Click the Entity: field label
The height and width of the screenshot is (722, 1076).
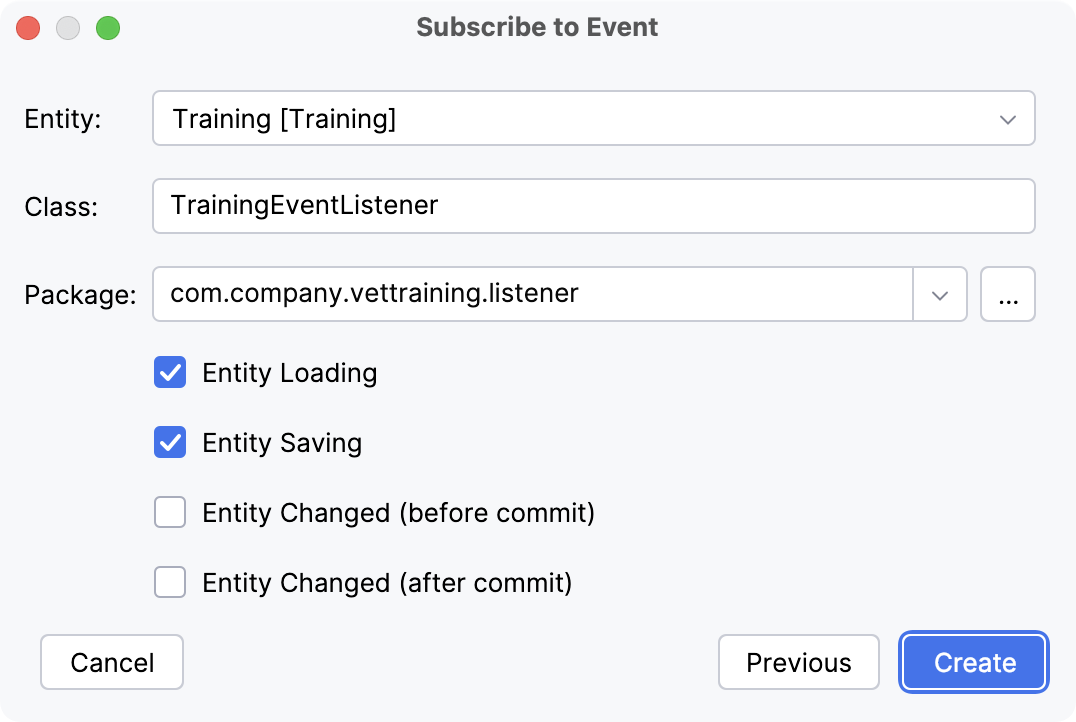[63, 120]
